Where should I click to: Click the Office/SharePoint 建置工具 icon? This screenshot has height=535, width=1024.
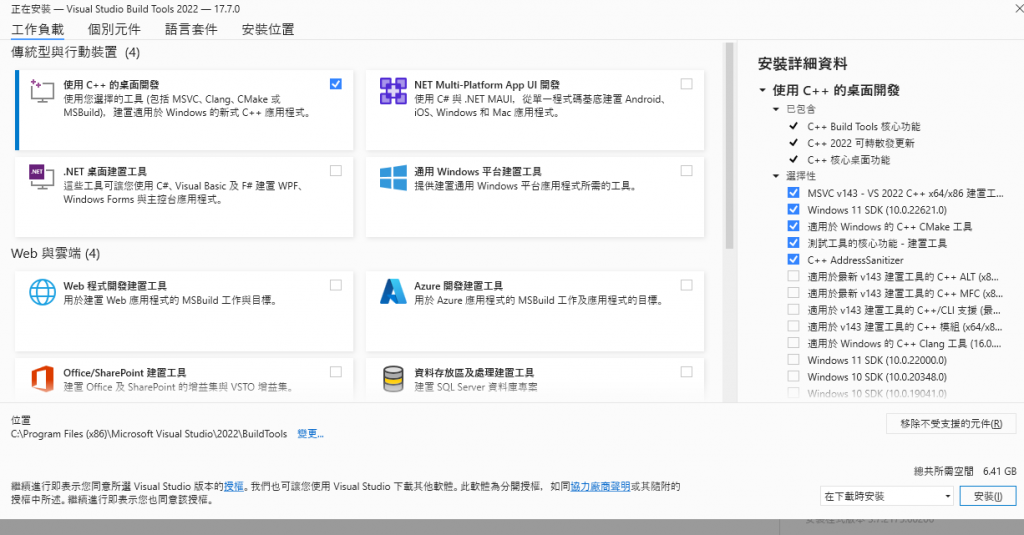click(x=42, y=379)
